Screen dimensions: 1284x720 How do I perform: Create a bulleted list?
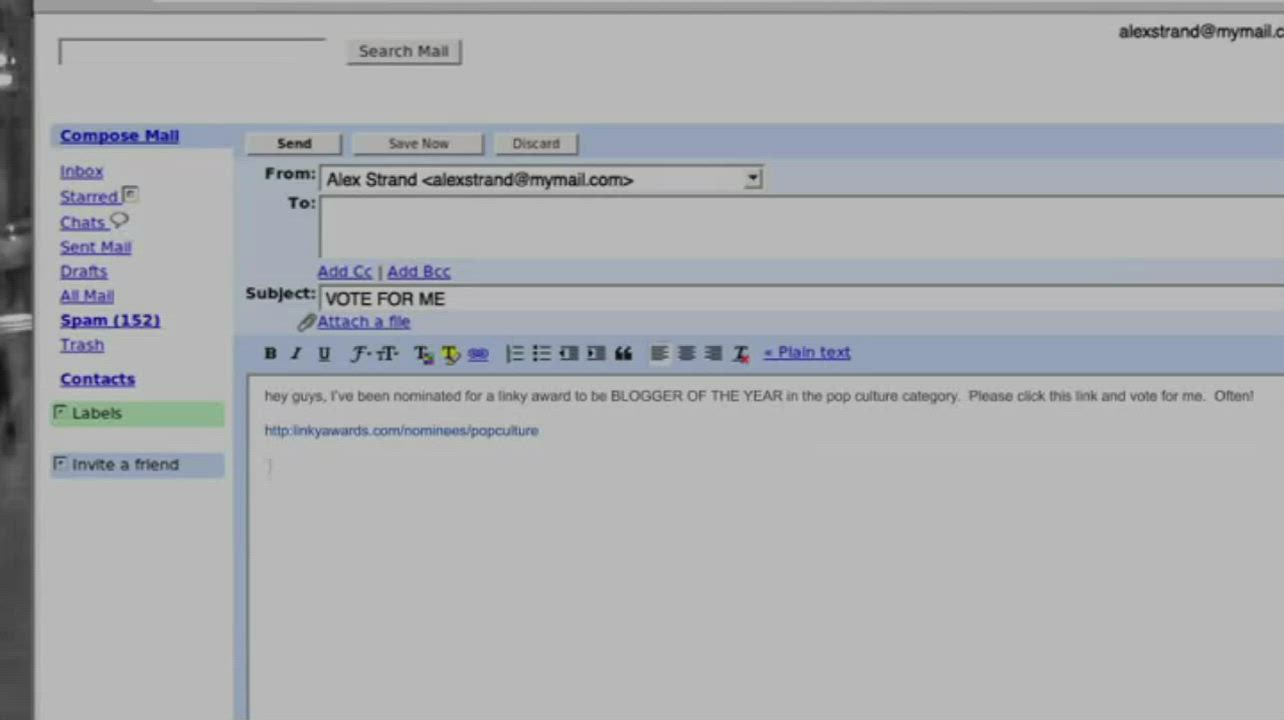(542, 353)
